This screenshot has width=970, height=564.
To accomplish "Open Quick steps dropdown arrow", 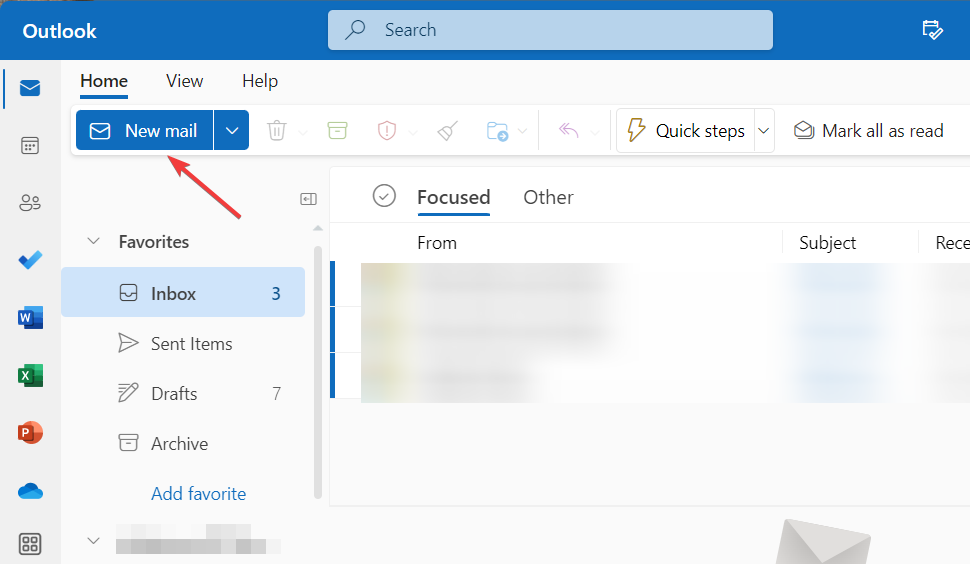I will [x=764, y=130].
